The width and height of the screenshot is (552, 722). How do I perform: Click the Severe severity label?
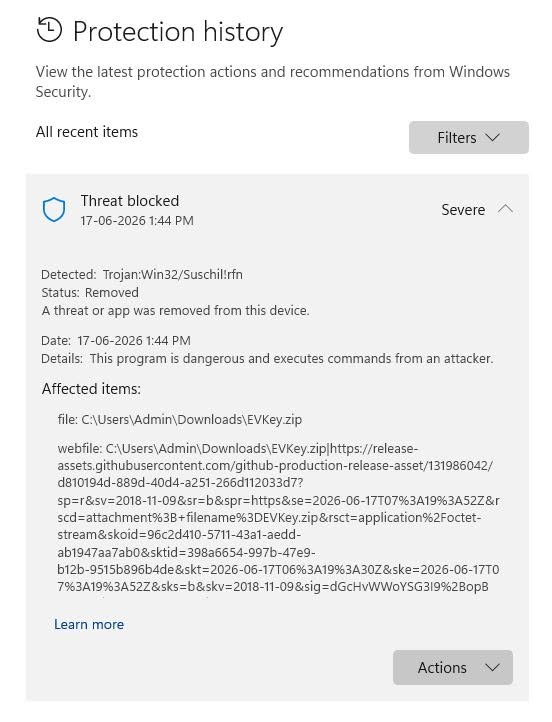[463, 210]
